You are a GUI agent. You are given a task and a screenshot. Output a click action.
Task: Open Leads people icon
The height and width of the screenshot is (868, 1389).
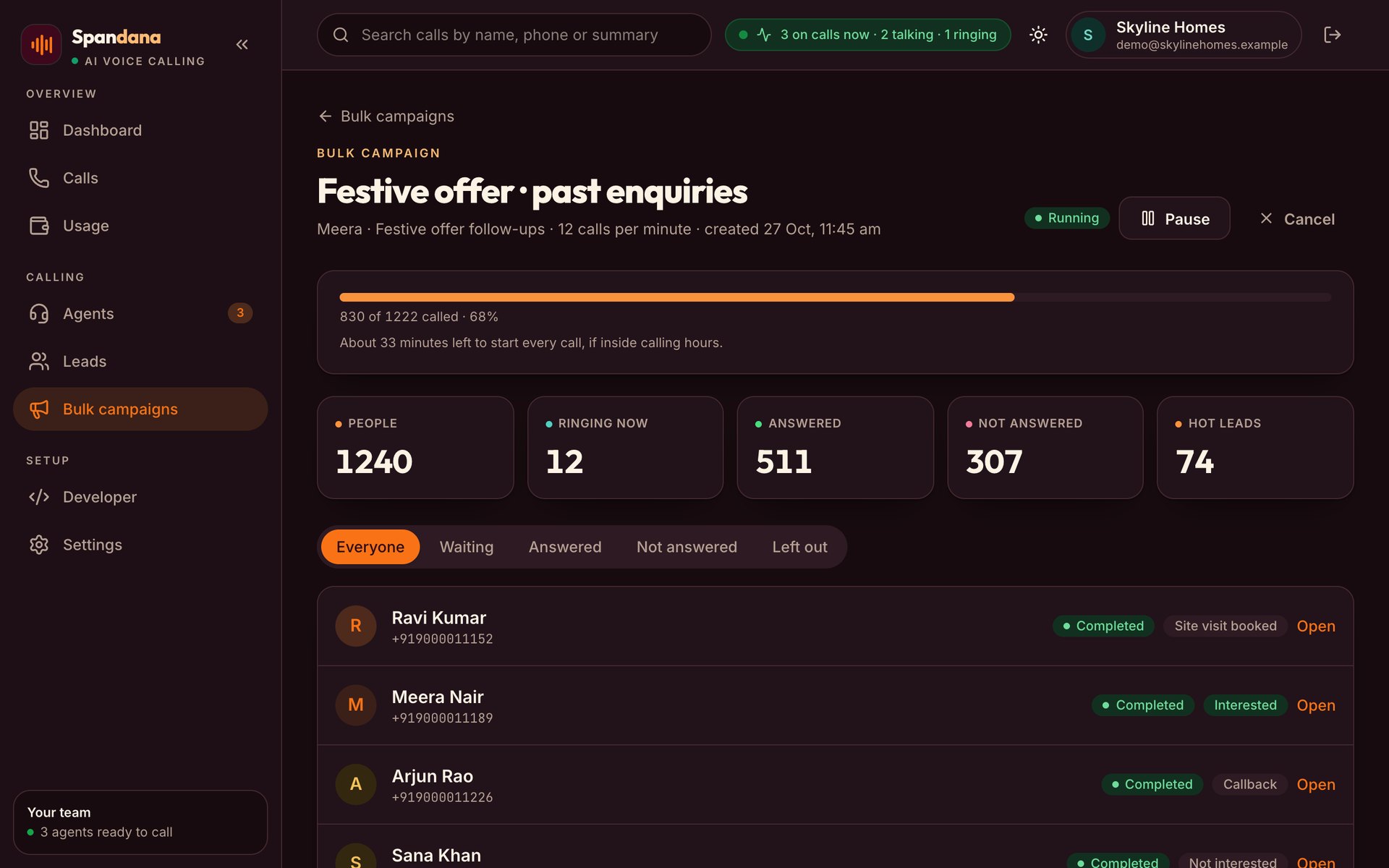pos(39,361)
